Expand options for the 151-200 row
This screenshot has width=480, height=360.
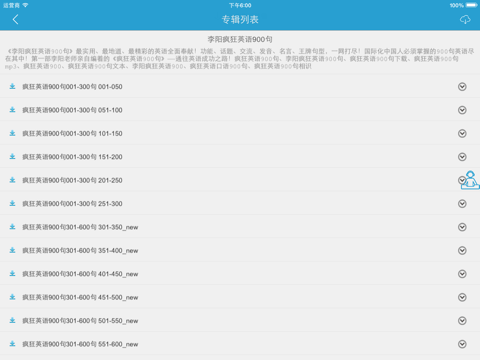pos(462,157)
